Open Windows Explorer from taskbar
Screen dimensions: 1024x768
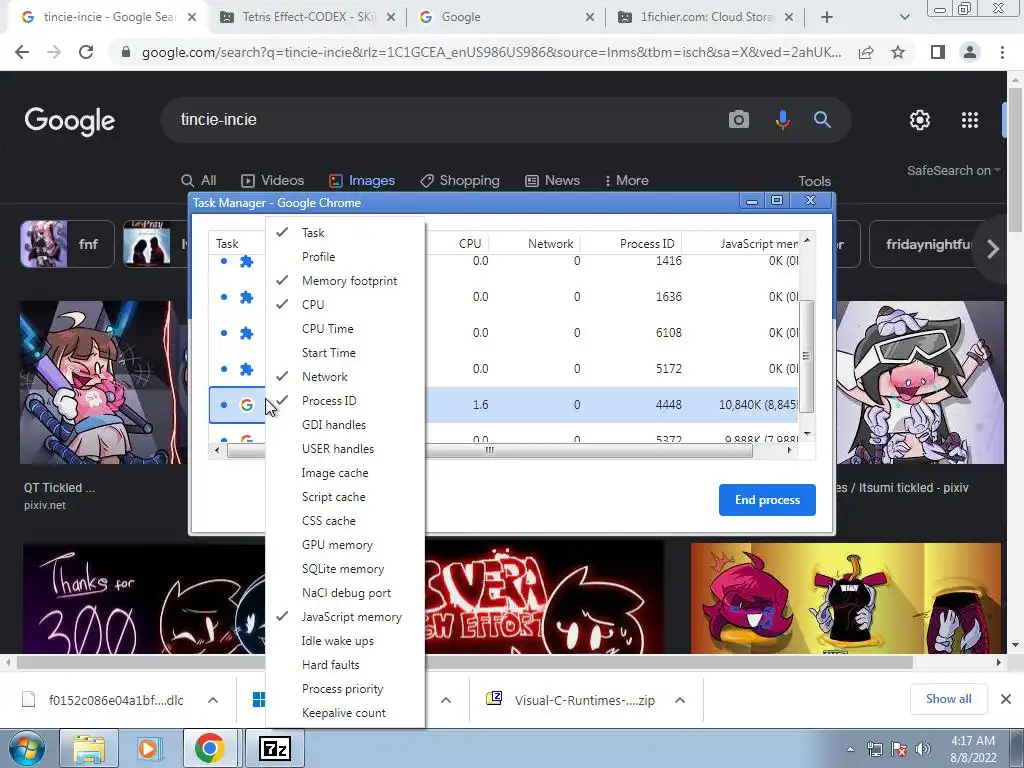click(x=89, y=748)
